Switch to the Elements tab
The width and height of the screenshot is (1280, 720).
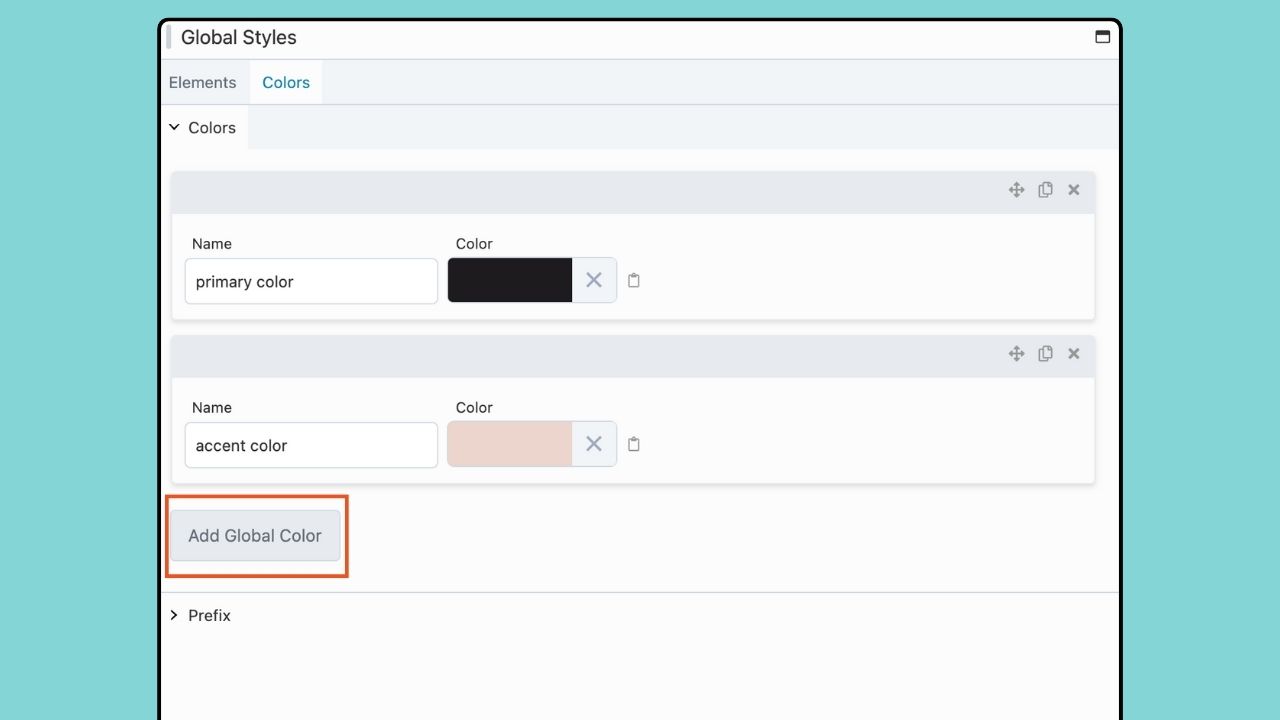click(203, 83)
